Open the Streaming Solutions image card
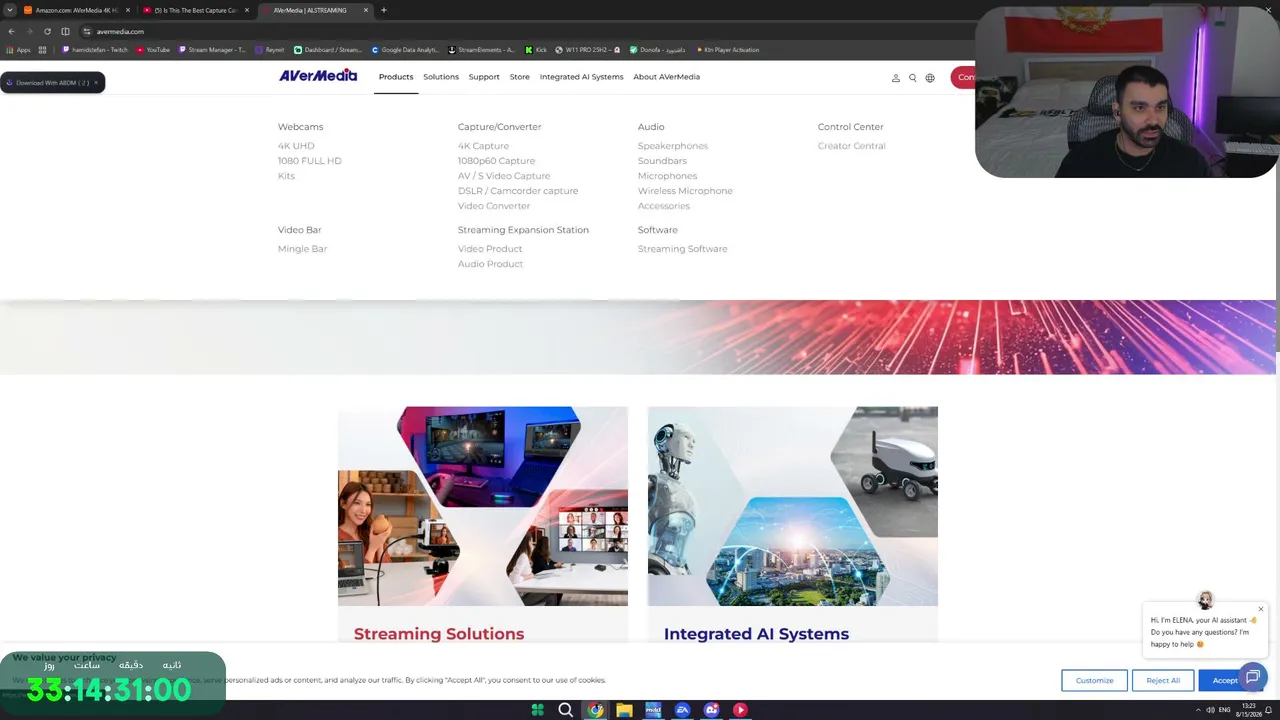Screen dimensions: 1280x720 coord(483,506)
